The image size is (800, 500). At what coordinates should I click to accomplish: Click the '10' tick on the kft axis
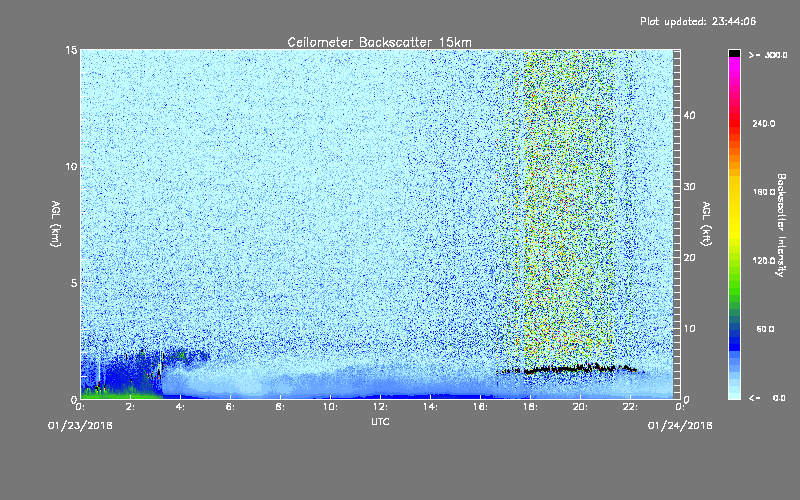pos(689,329)
